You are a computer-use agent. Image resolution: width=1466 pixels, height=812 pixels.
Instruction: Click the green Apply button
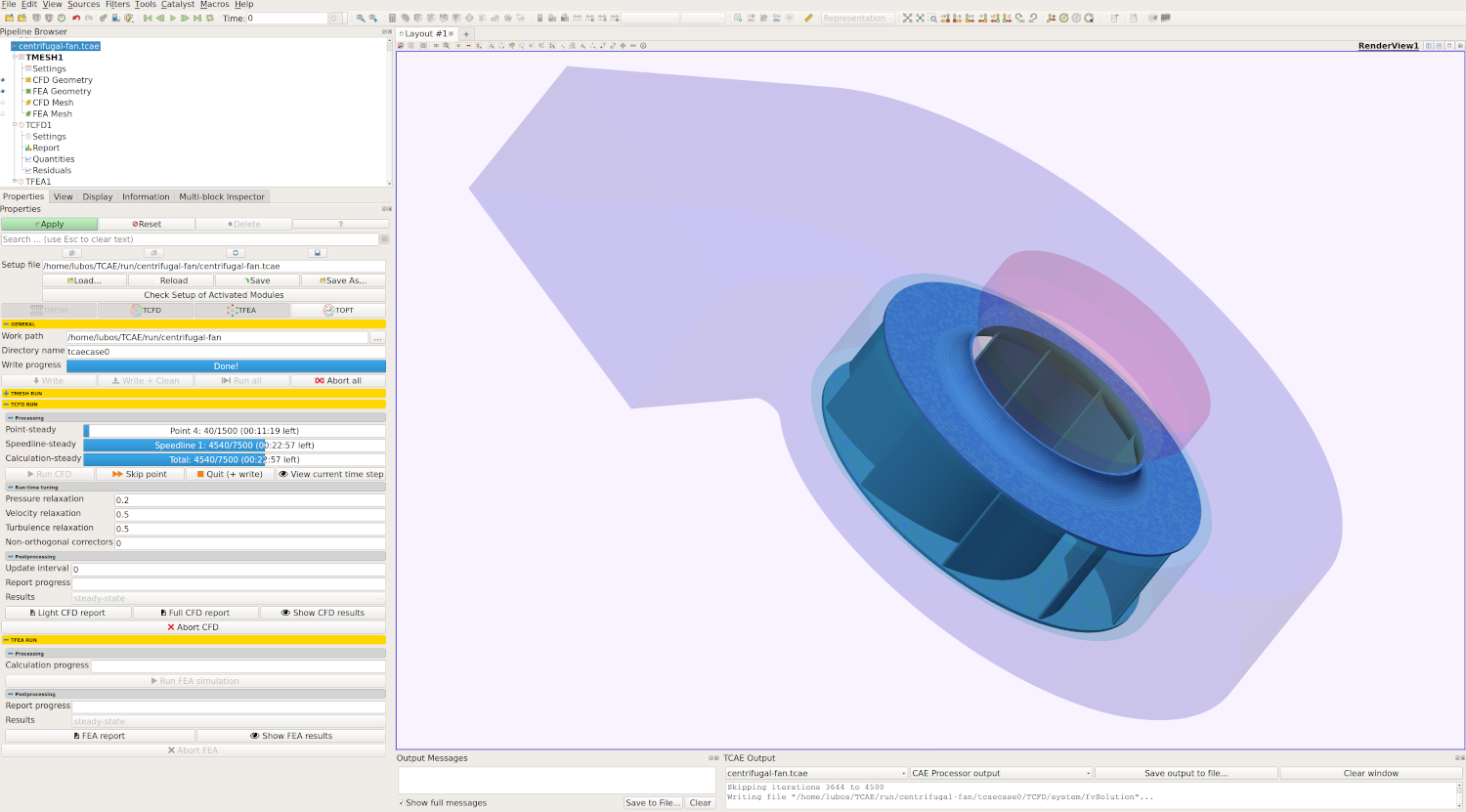(49, 224)
